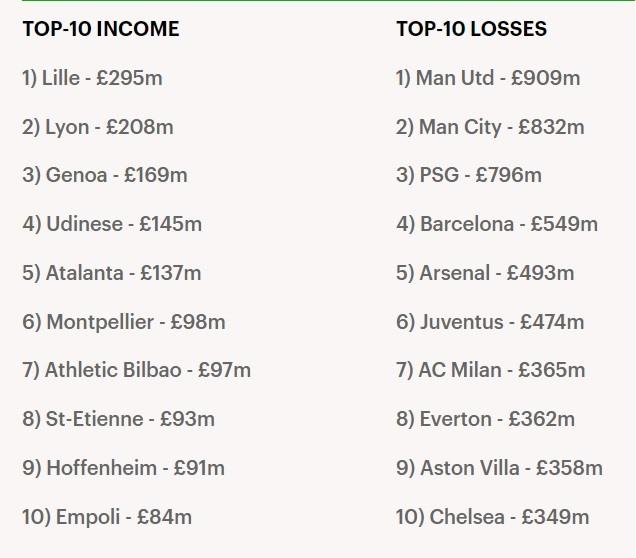Select the Everton £362m entry
This screenshot has height=558, width=636.
click(485, 419)
